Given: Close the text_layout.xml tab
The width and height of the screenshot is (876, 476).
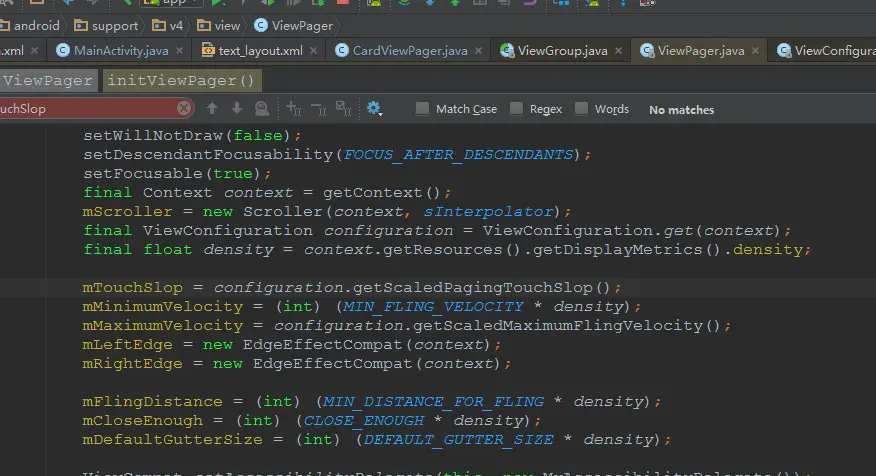Looking at the screenshot, I should [x=313, y=51].
